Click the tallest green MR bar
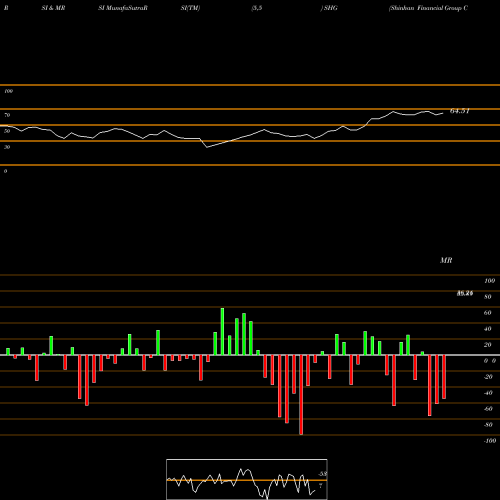Image resolution: width=500 pixels, height=500 pixels. click(222, 331)
